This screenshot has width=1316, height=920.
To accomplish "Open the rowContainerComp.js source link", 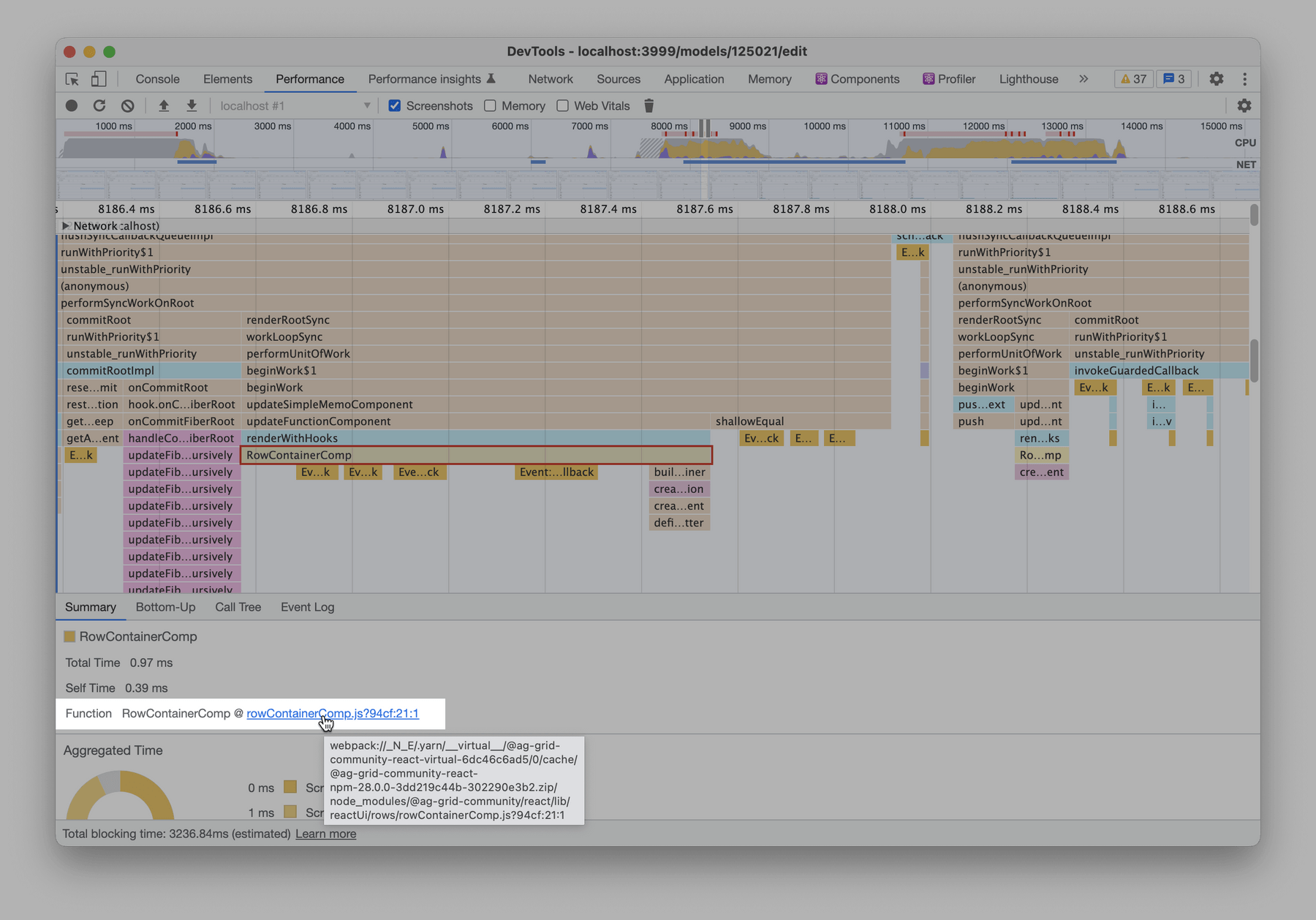I will (333, 713).
